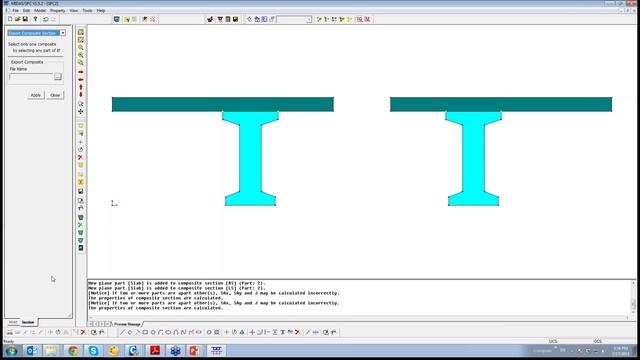This screenshot has width=640, height=360.
Task: Select the right dark teal slab
Action: pos(501,104)
